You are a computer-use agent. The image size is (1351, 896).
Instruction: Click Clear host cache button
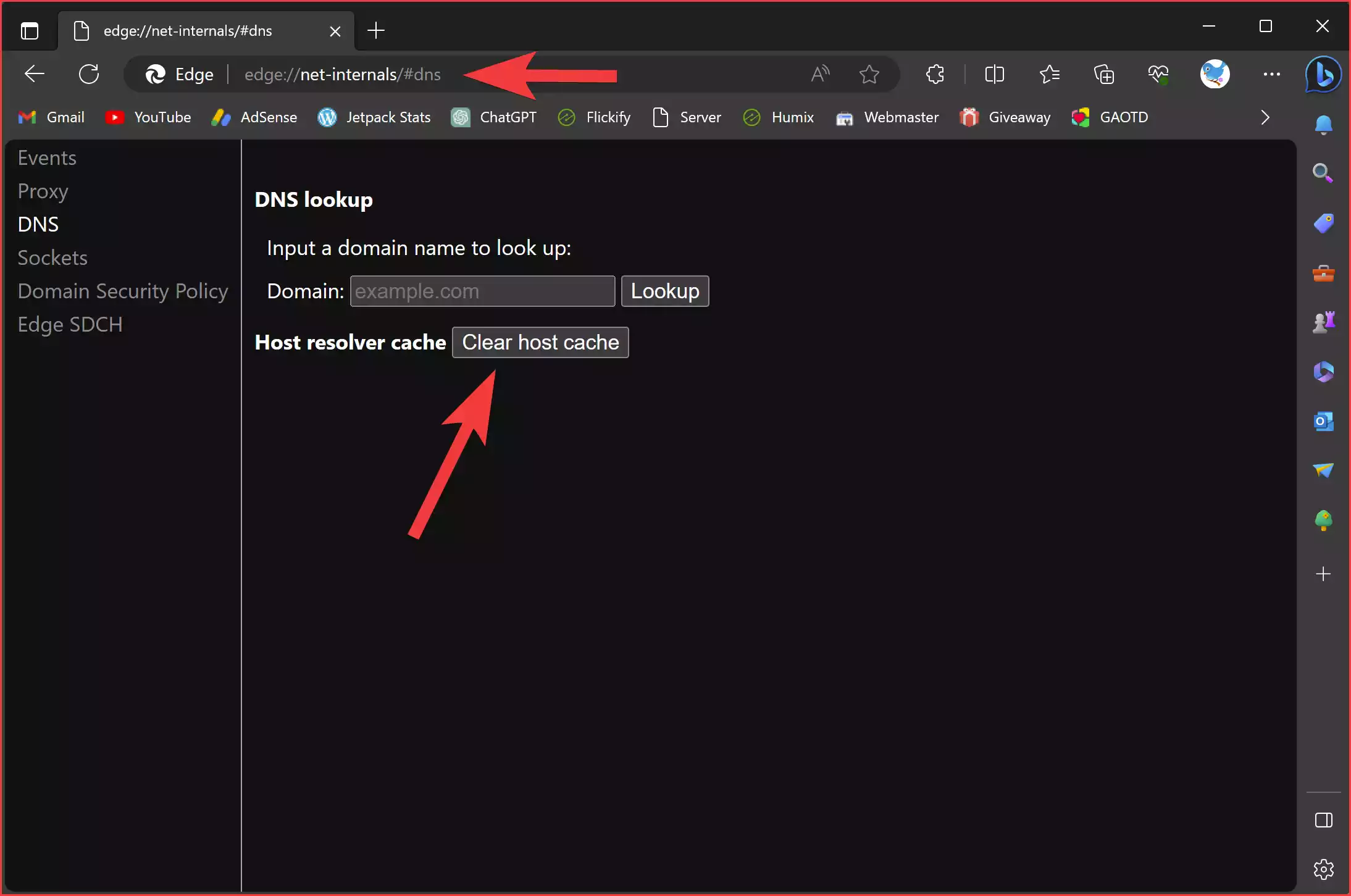point(540,342)
